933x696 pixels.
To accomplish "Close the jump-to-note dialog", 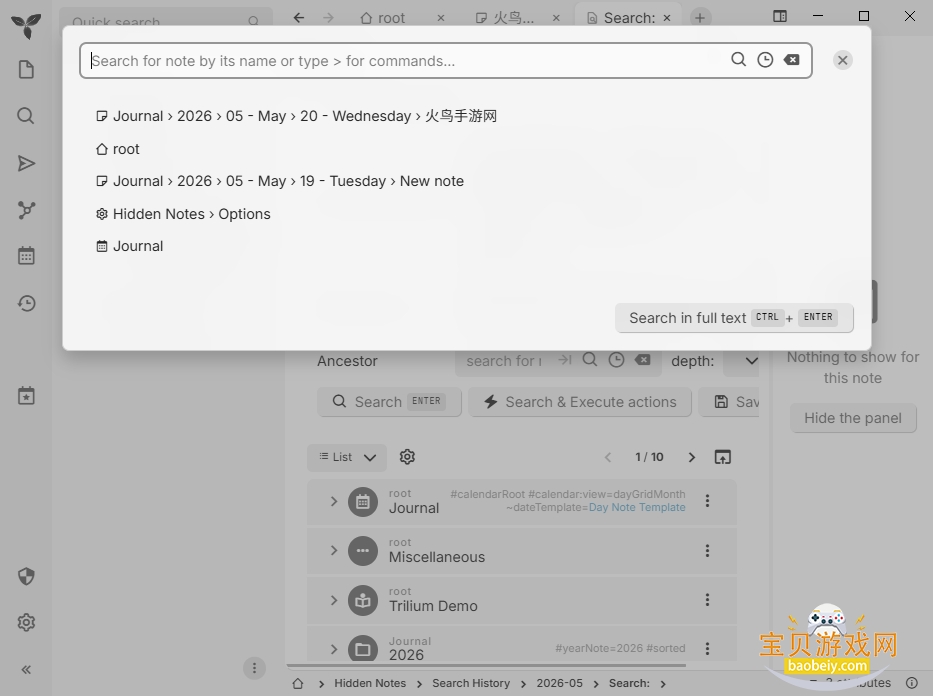I will pos(843,60).
